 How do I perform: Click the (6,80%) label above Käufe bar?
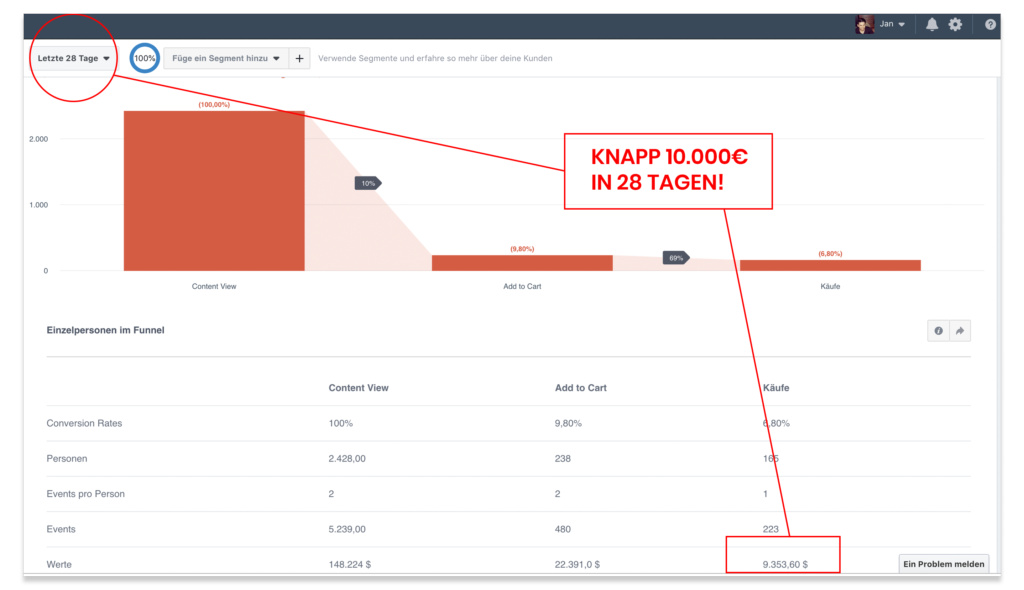click(x=830, y=254)
